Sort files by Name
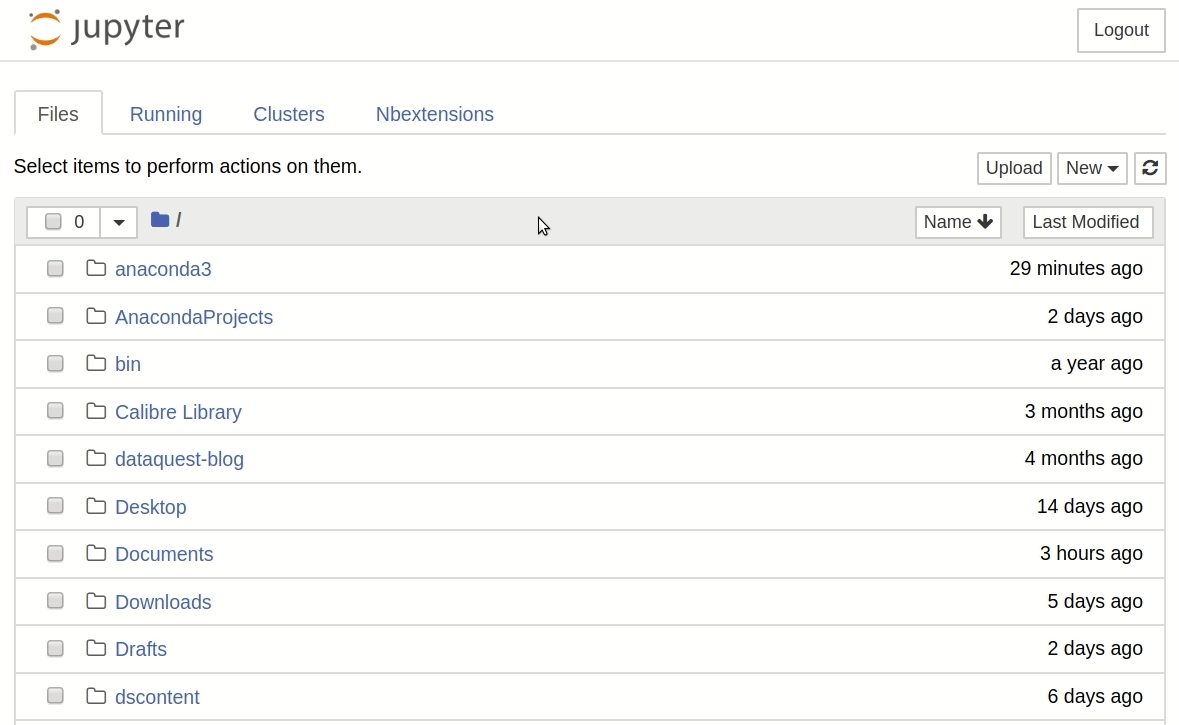1179x725 pixels. pyautogui.click(x=957, y=222)
